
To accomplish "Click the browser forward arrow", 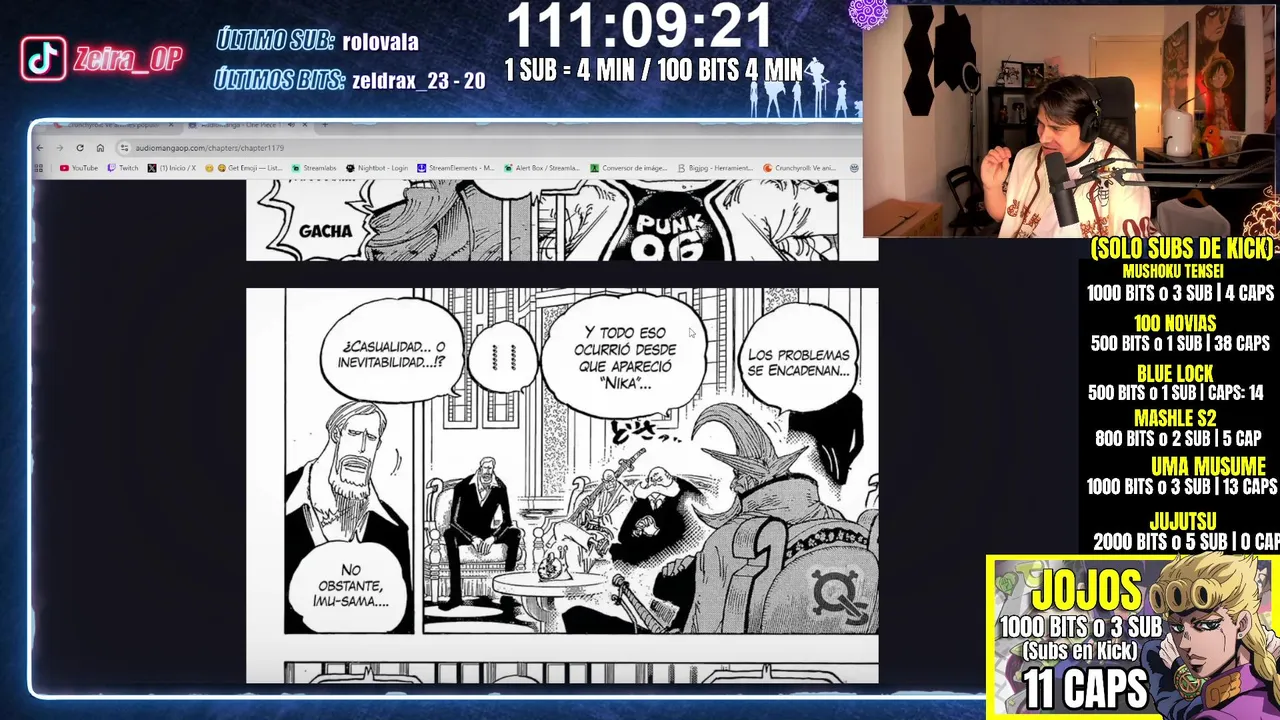I will [x=60, y=148].
